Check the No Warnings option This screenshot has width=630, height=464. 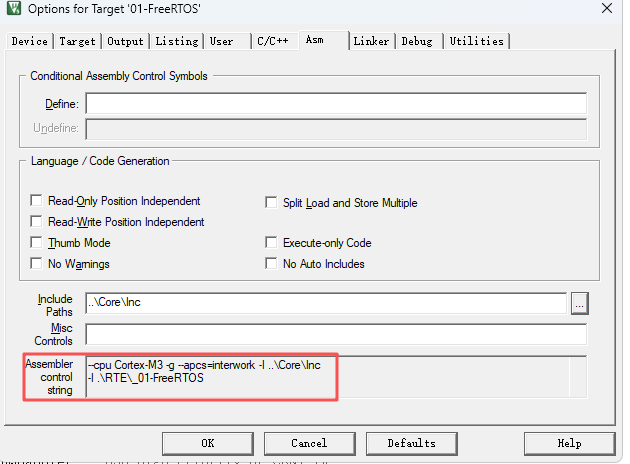click(x=37, y=263)
